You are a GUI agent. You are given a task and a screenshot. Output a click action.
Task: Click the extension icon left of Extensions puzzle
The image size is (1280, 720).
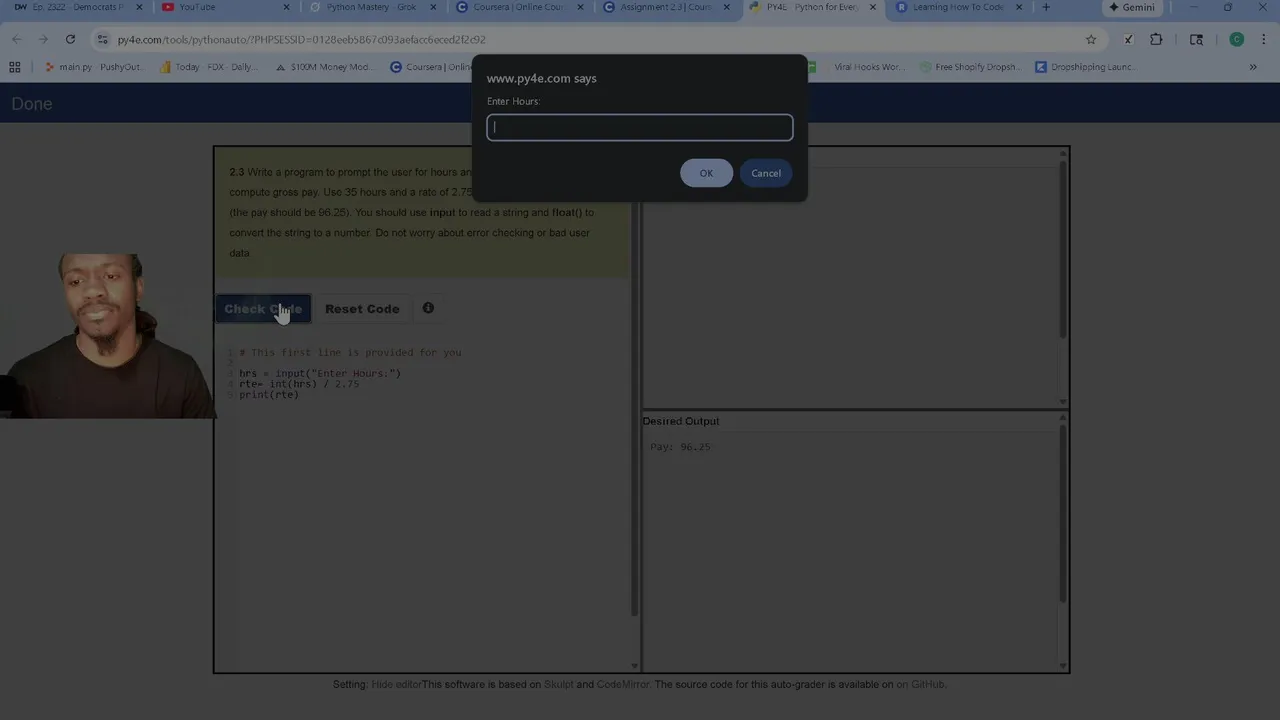click(1128, 39)
